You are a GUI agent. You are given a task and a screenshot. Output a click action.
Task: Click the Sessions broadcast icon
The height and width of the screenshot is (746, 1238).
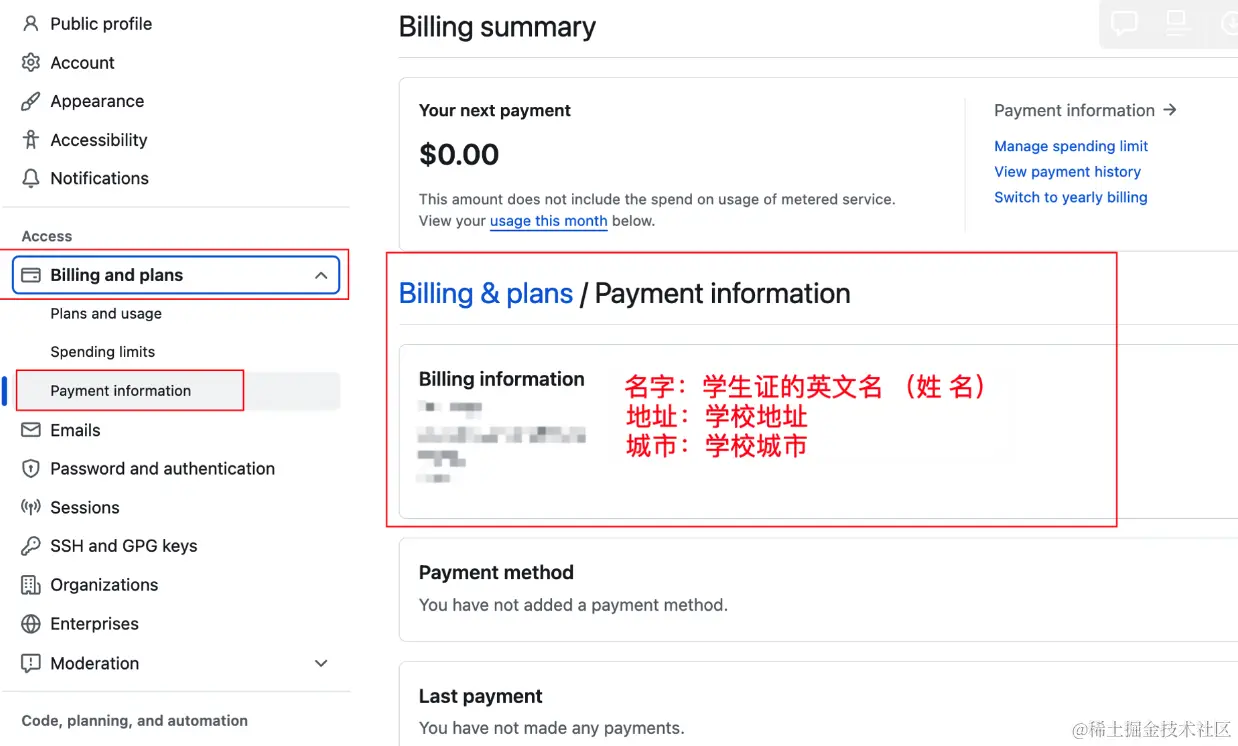pos(31,507)
